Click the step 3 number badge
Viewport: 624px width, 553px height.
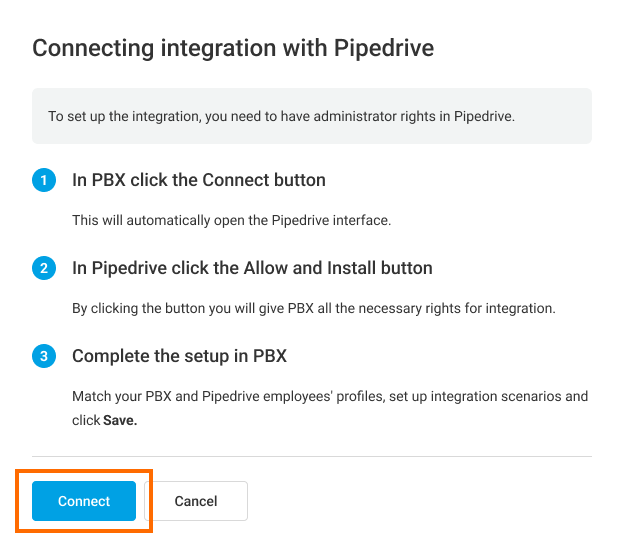pos(44,357)
